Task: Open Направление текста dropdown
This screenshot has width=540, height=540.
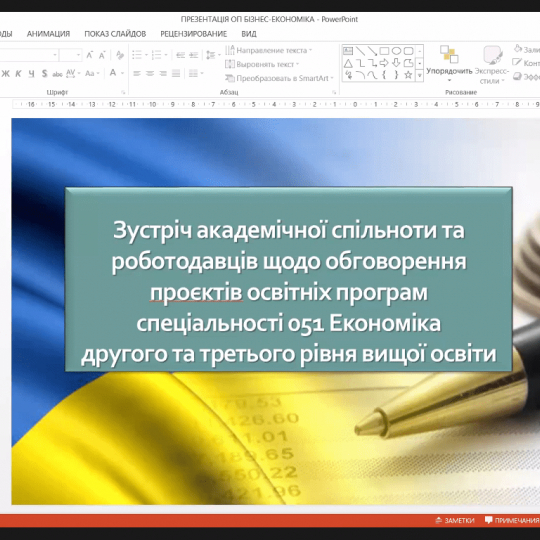Action: pos(269,51)
